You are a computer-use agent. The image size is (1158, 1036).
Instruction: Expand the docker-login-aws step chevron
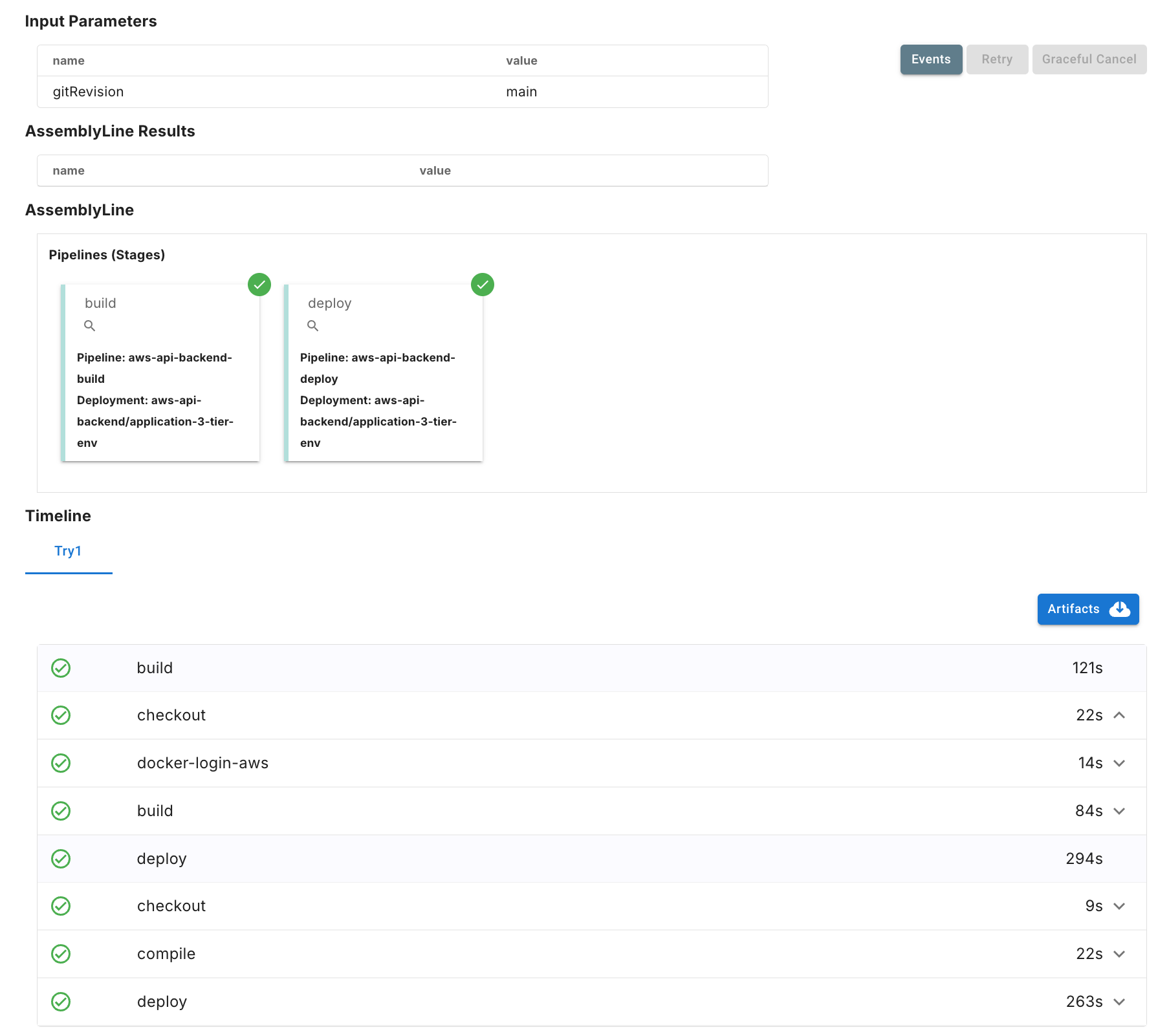tap(1119, 763)
